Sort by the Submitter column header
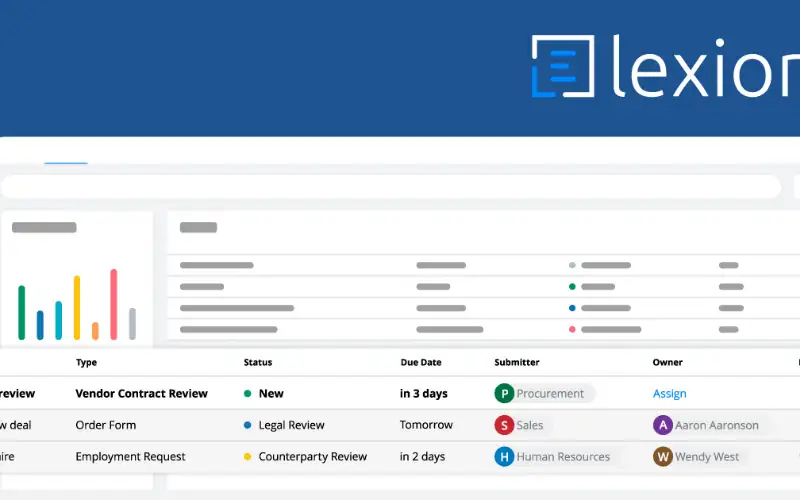The height and width of the screenshot is (500, 800). [x=517, y=362]
